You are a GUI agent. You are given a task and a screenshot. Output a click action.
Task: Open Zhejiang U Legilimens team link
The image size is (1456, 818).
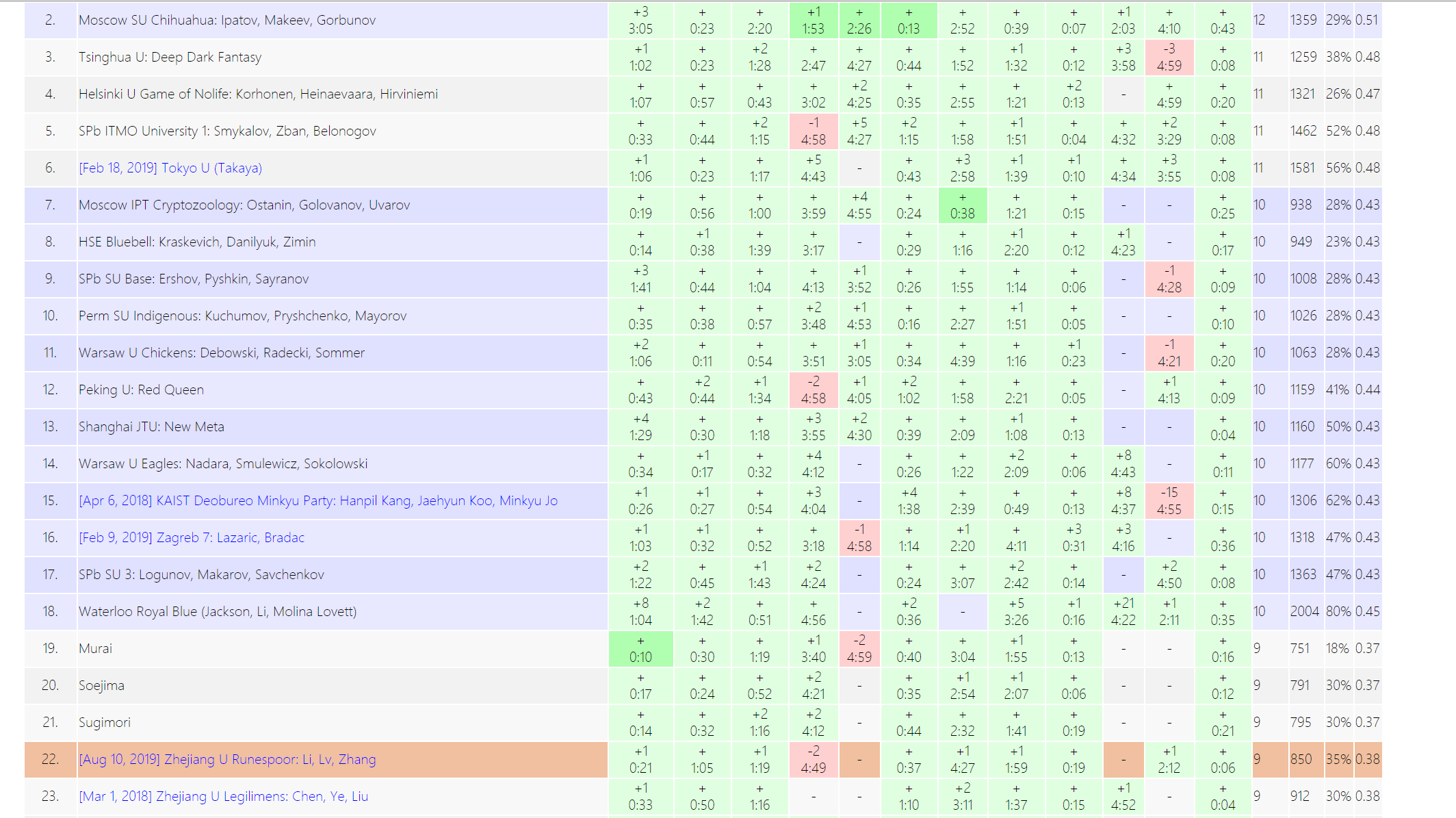pos(223,796)
